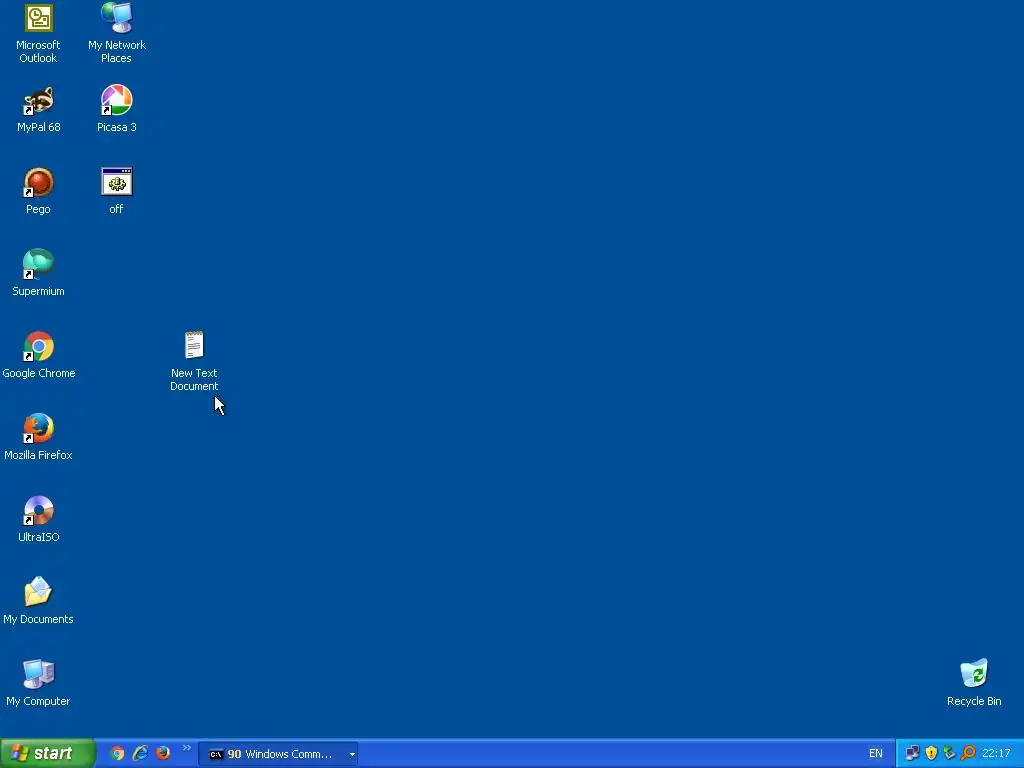Launch Chrome from Quick Launch bar
1024x768 pixels.
click(117, 754)
